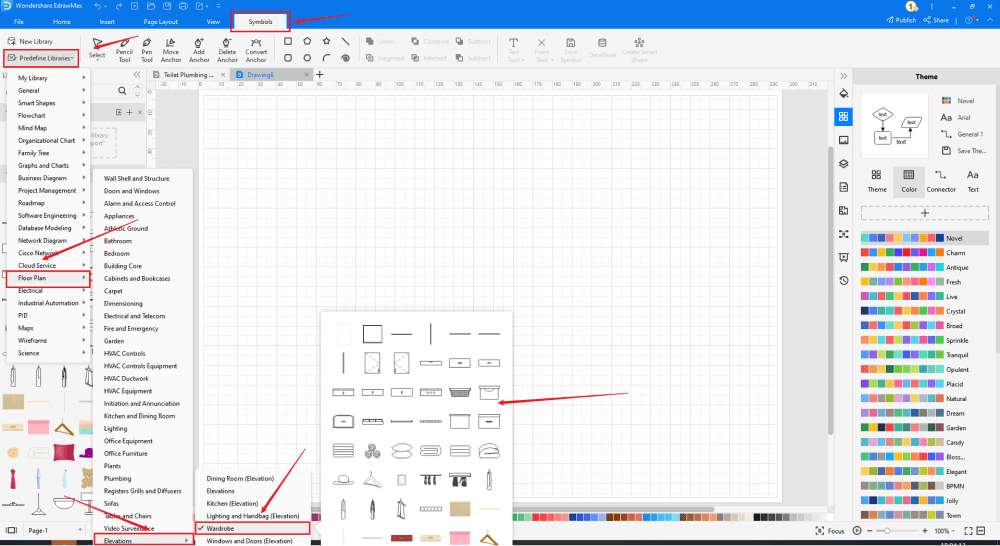Open Predefine Libraries dropdown
This screenshot has width=1000, height=546.
click(41, 58)
